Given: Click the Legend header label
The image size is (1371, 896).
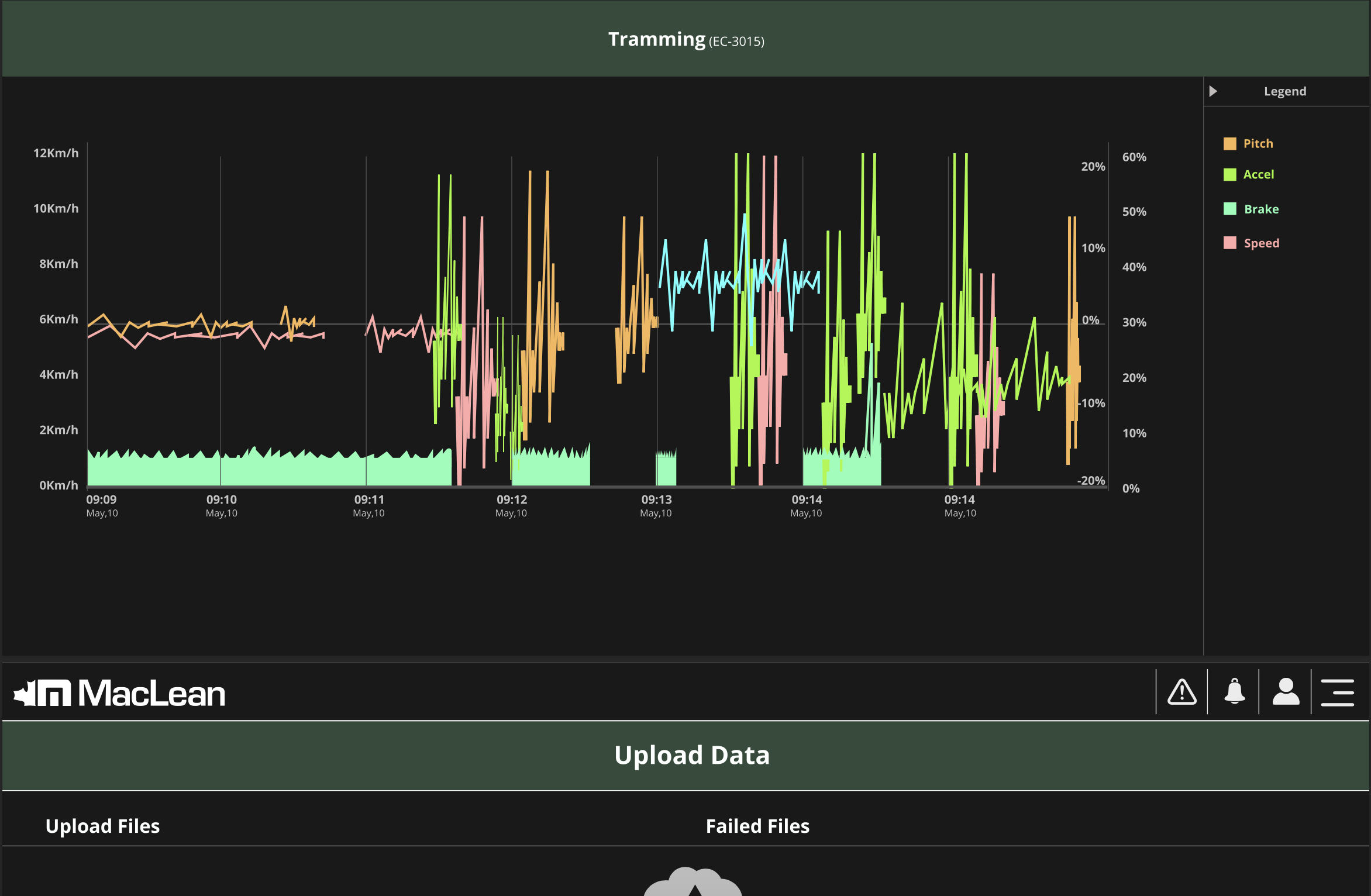Looking at the screenshot, I should (1284, 91).
